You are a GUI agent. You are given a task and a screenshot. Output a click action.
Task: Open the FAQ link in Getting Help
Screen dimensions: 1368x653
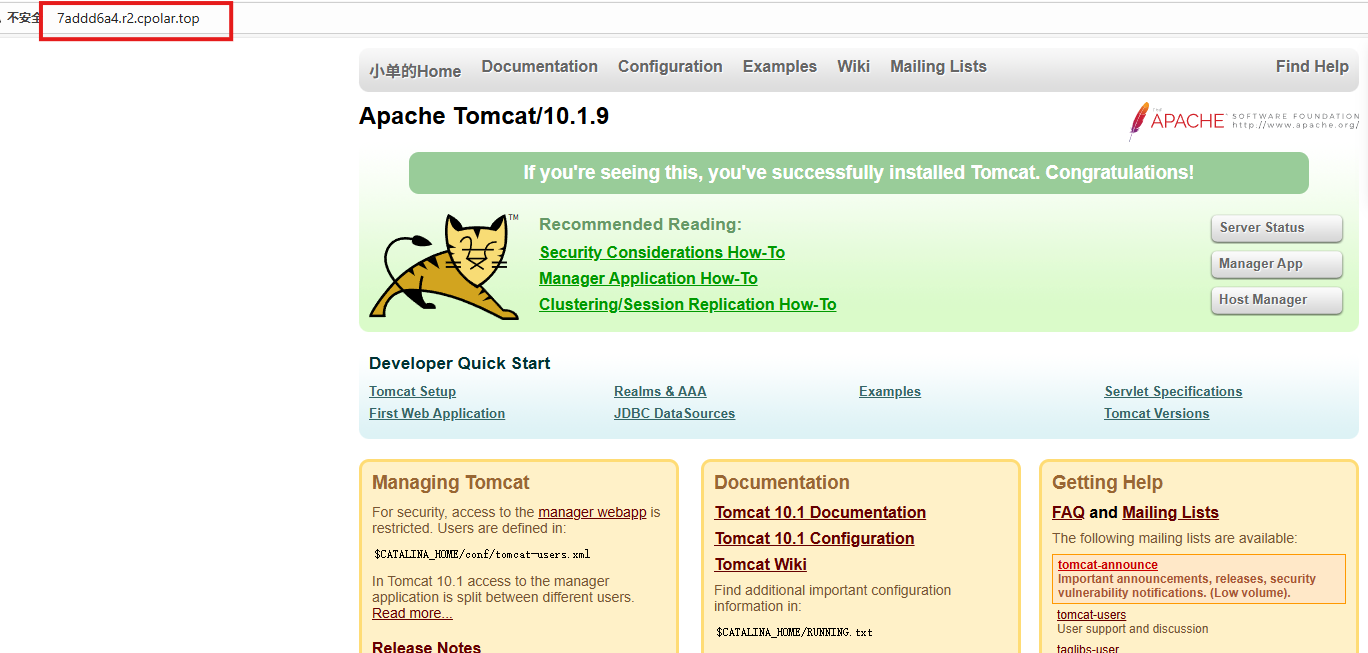coord(1068,513)
